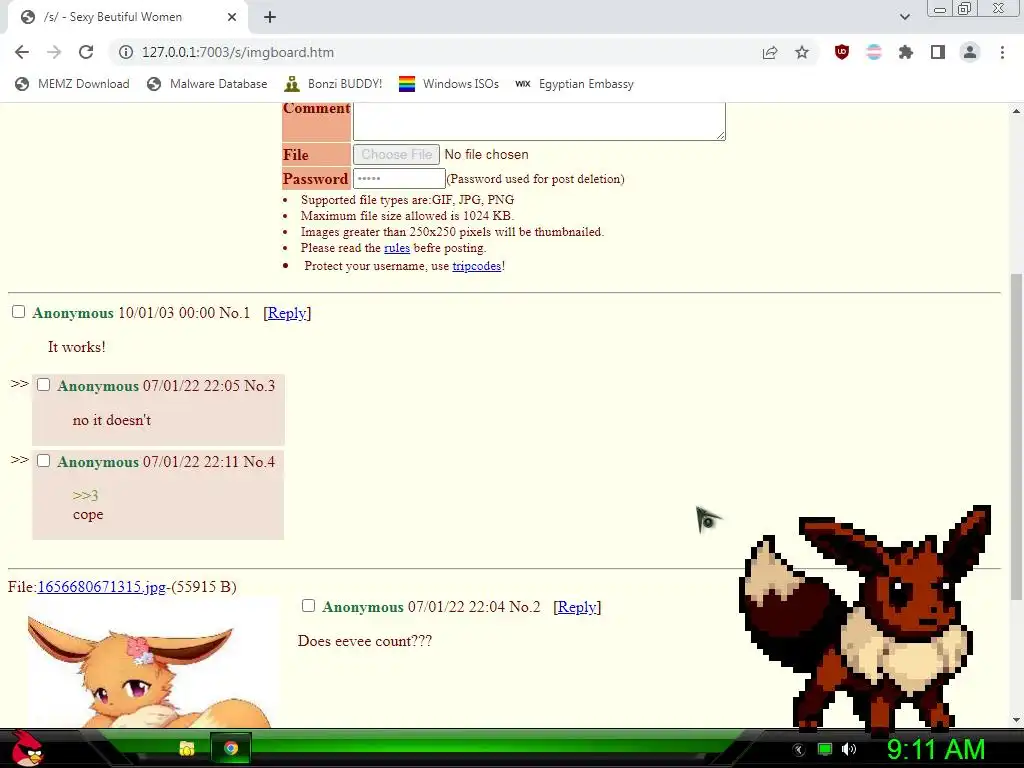
Task: Open Chrome three-dot menu
Action: [x=1002, y=52]
